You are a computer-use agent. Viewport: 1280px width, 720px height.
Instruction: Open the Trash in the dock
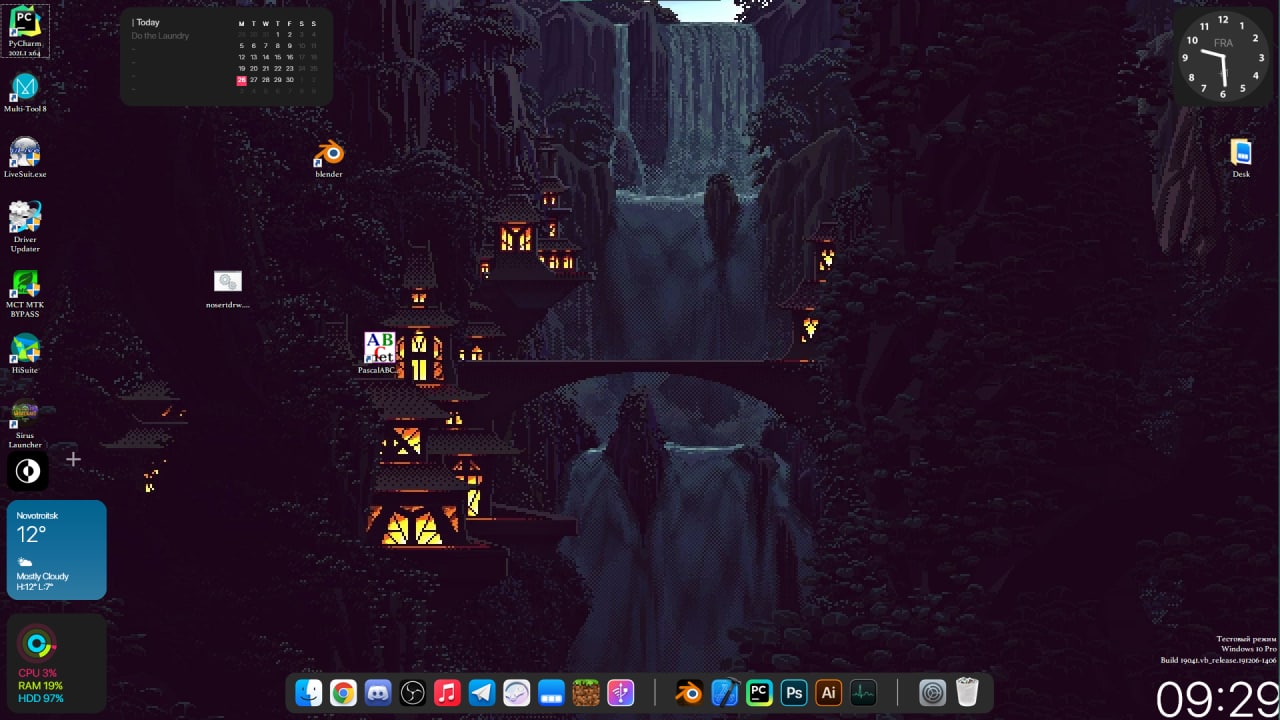pyautogui.click(x=967, y=693)
